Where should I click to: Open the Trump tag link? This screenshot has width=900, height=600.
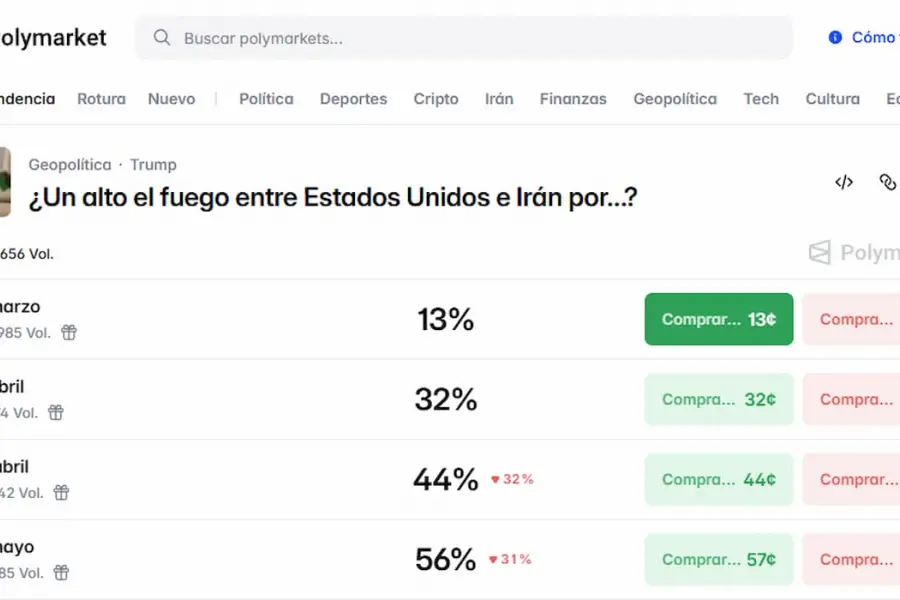click(154, 164)
